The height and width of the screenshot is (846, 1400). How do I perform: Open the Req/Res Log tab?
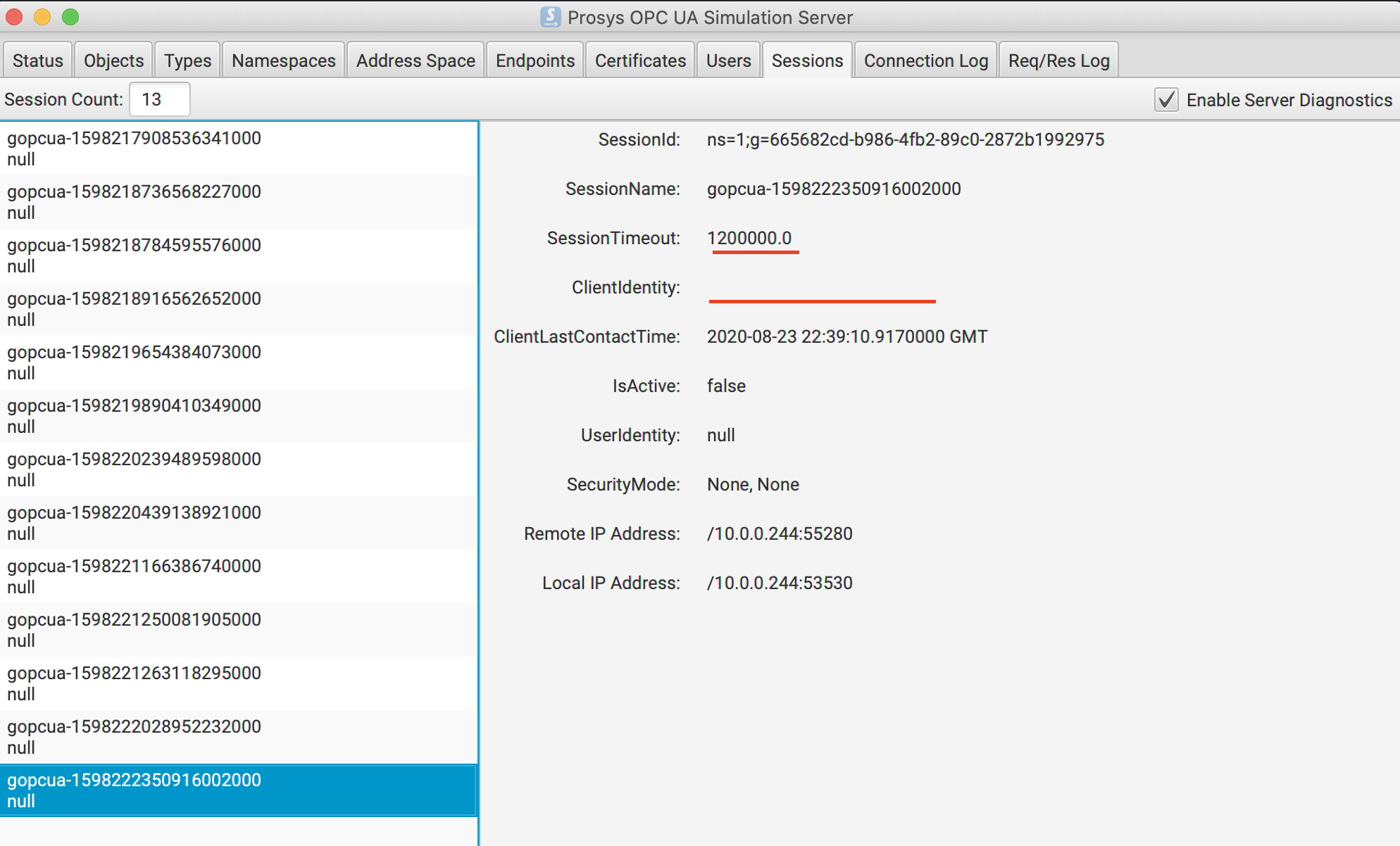(x=1058, y=61)
